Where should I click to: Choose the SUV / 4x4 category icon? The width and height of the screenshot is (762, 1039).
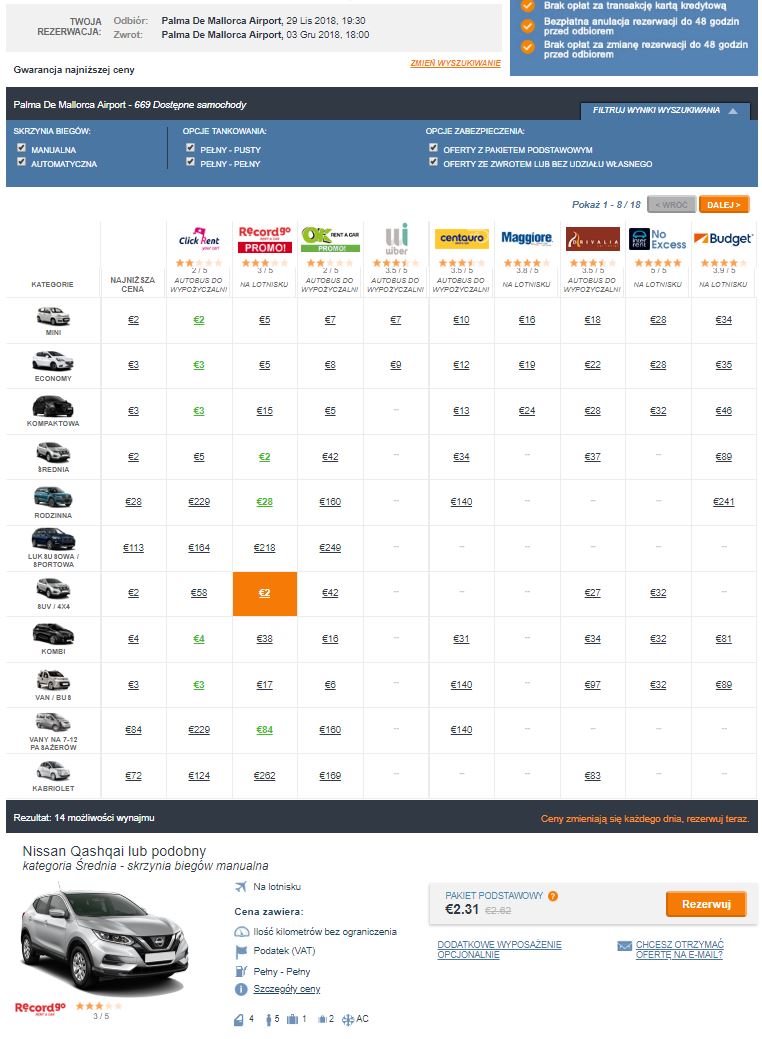[x=53, y=588]
